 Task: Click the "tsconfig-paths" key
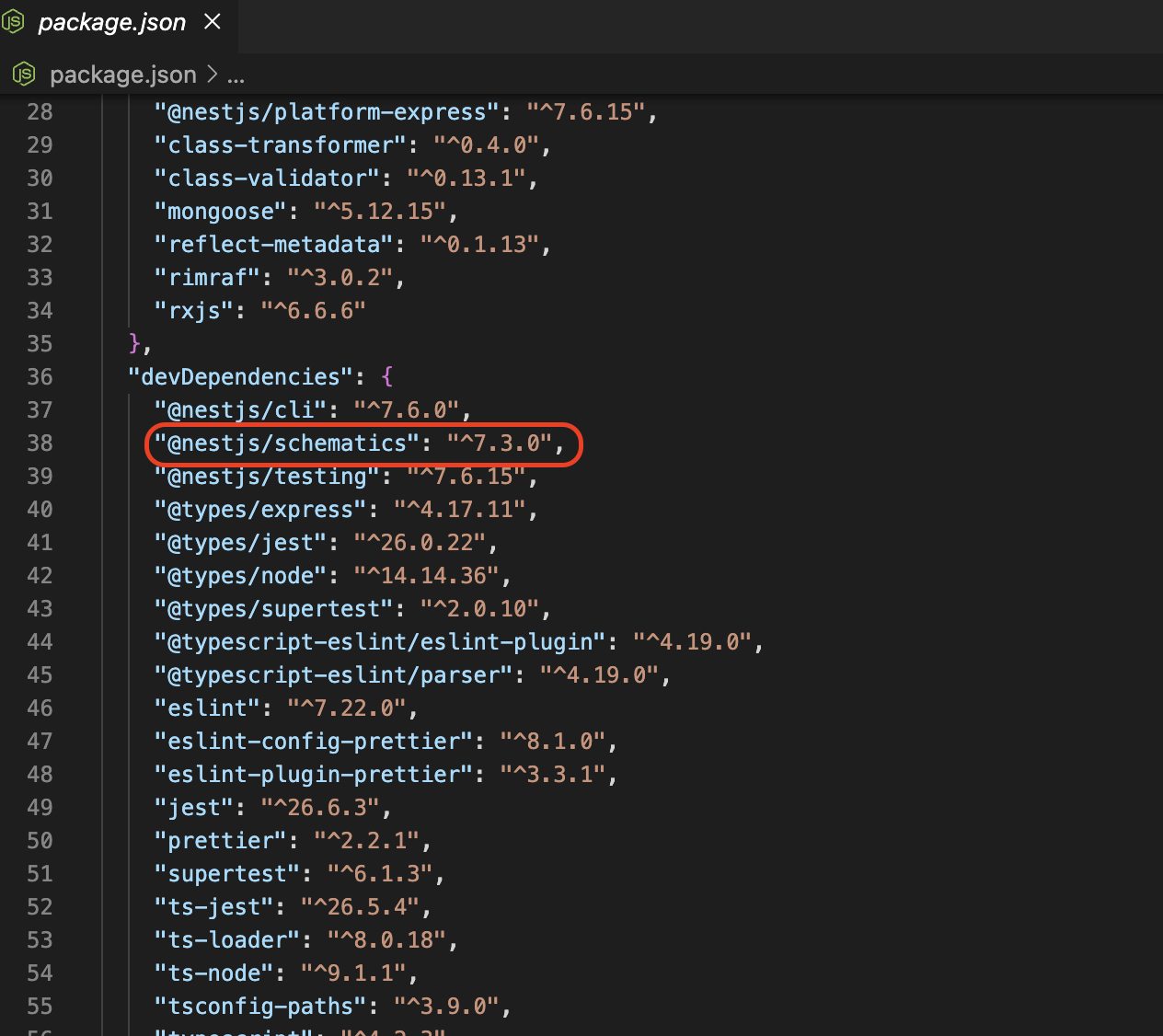coord(260,1006)
